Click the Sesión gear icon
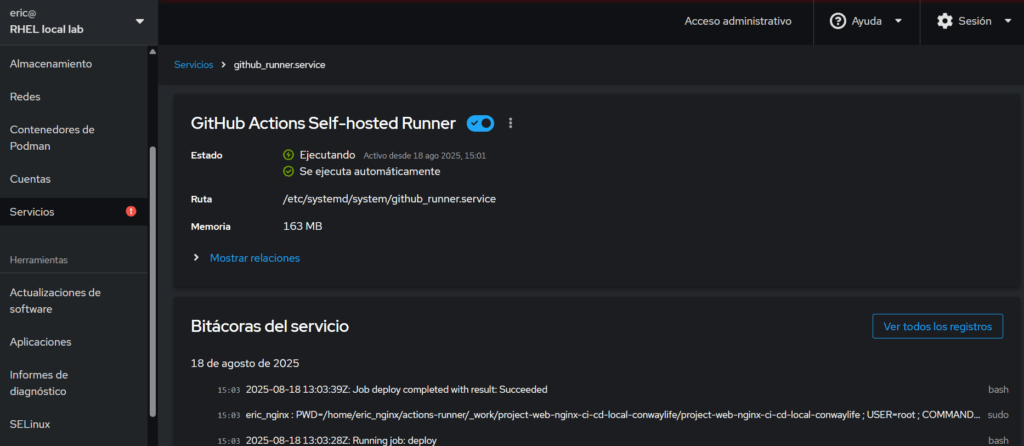 tap(944, 21)
